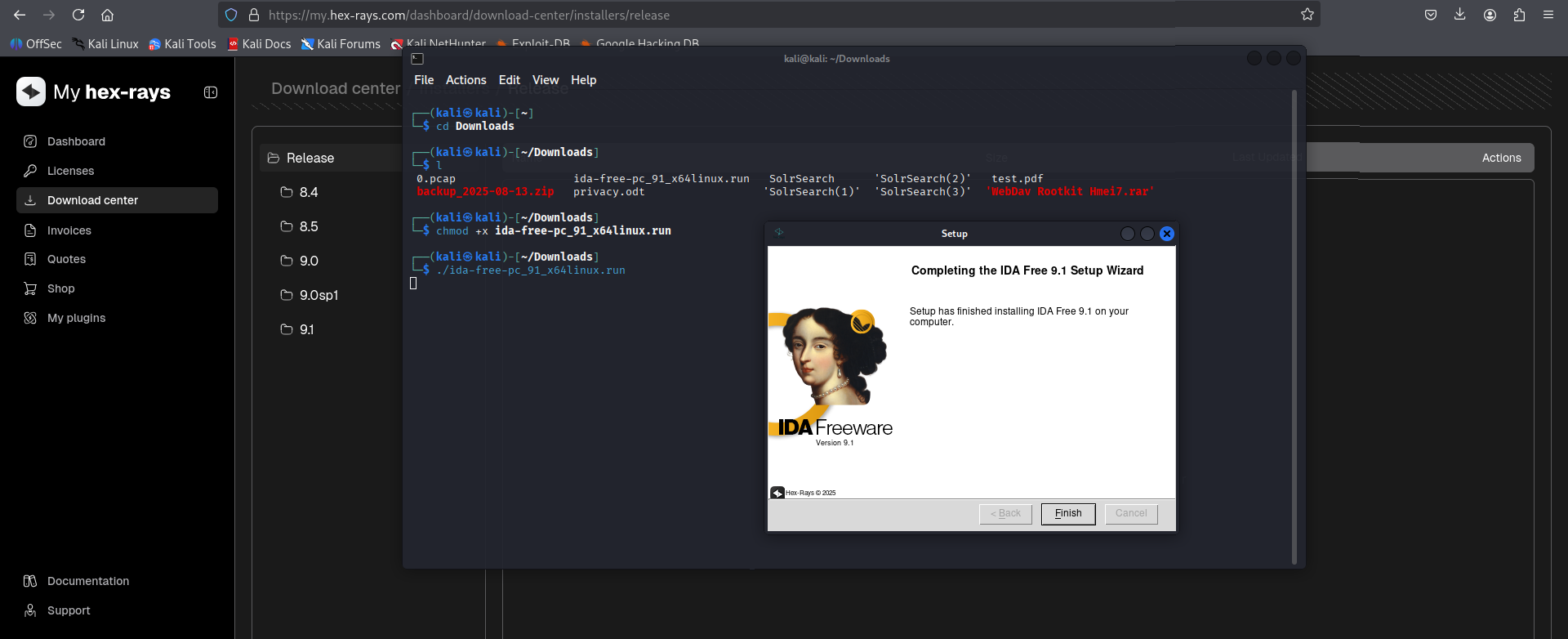This screenshot has width=1568, height=639.
Task: Open the 9.1 folder
Action: (x=297, y=329)
